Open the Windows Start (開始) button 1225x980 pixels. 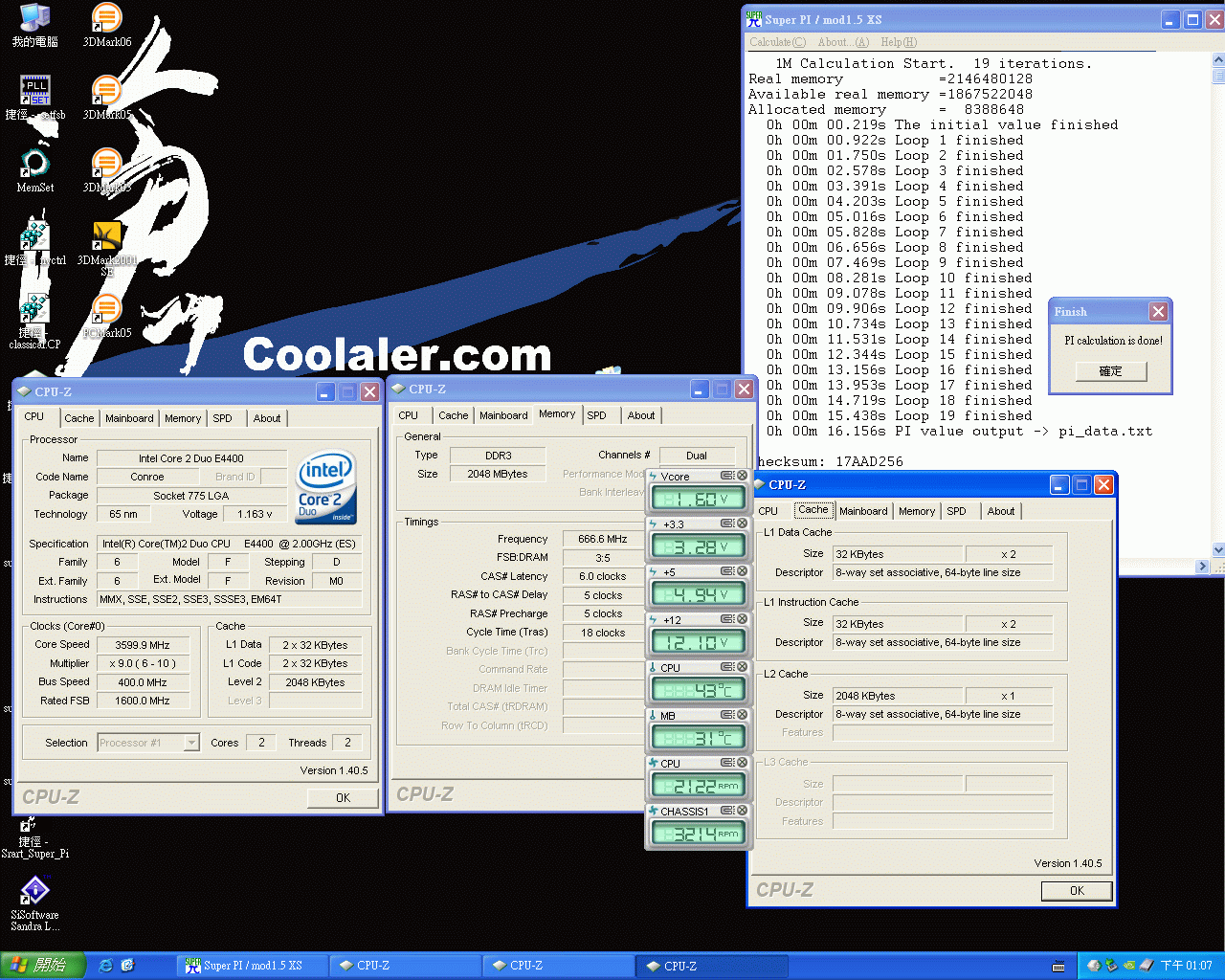(x=43, y=966)
